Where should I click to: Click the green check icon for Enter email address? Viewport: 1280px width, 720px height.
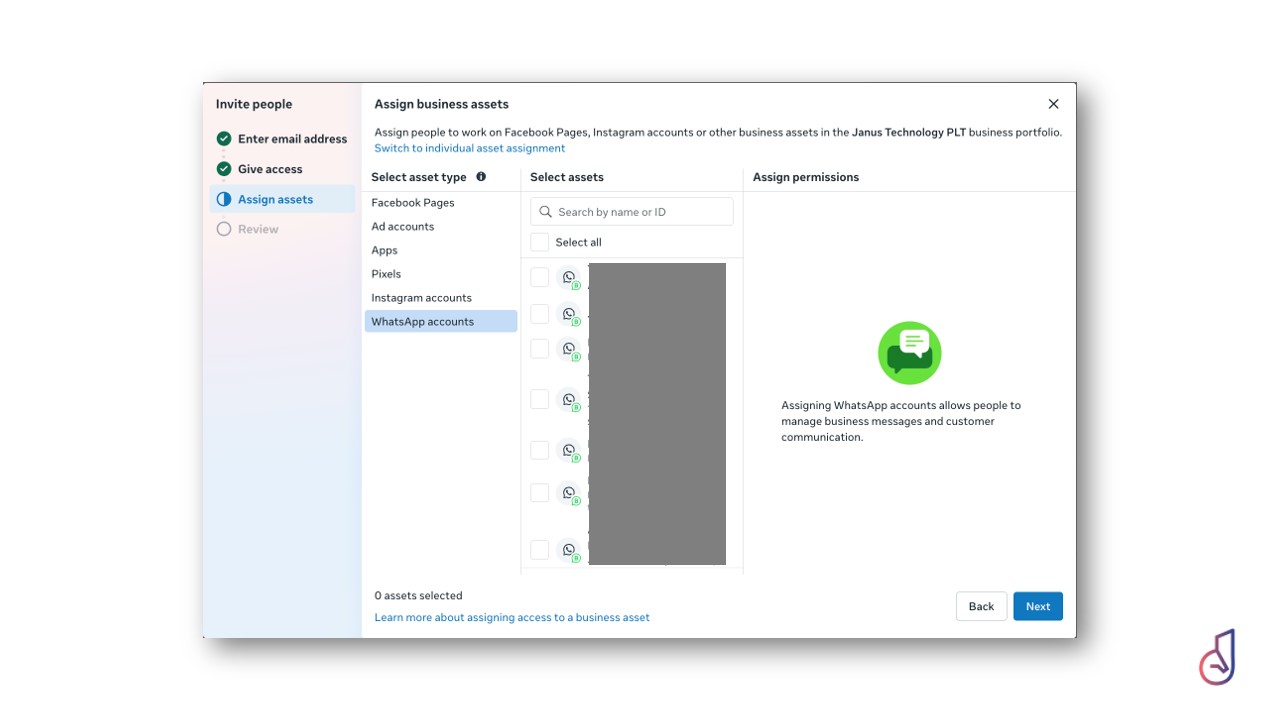[224, 139]
